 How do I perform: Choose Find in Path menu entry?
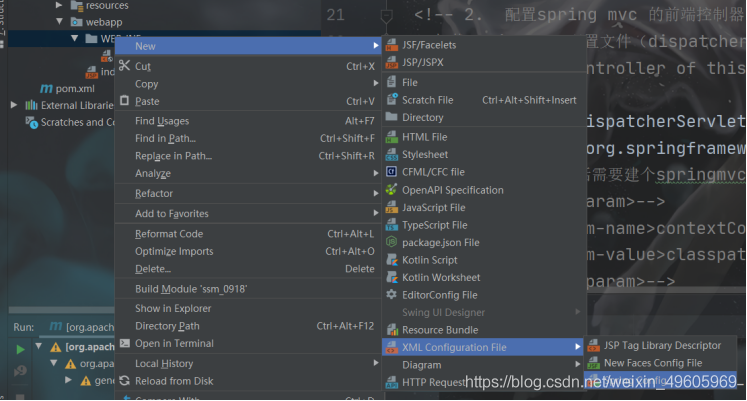click(248, 139)
